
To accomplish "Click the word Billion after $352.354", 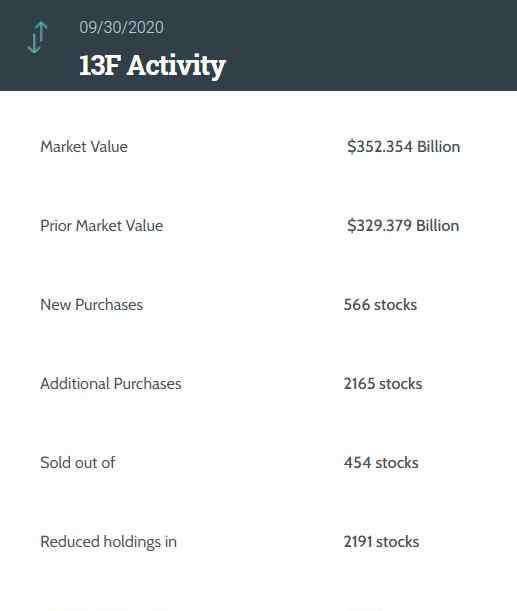I will (x=439, y=147).
